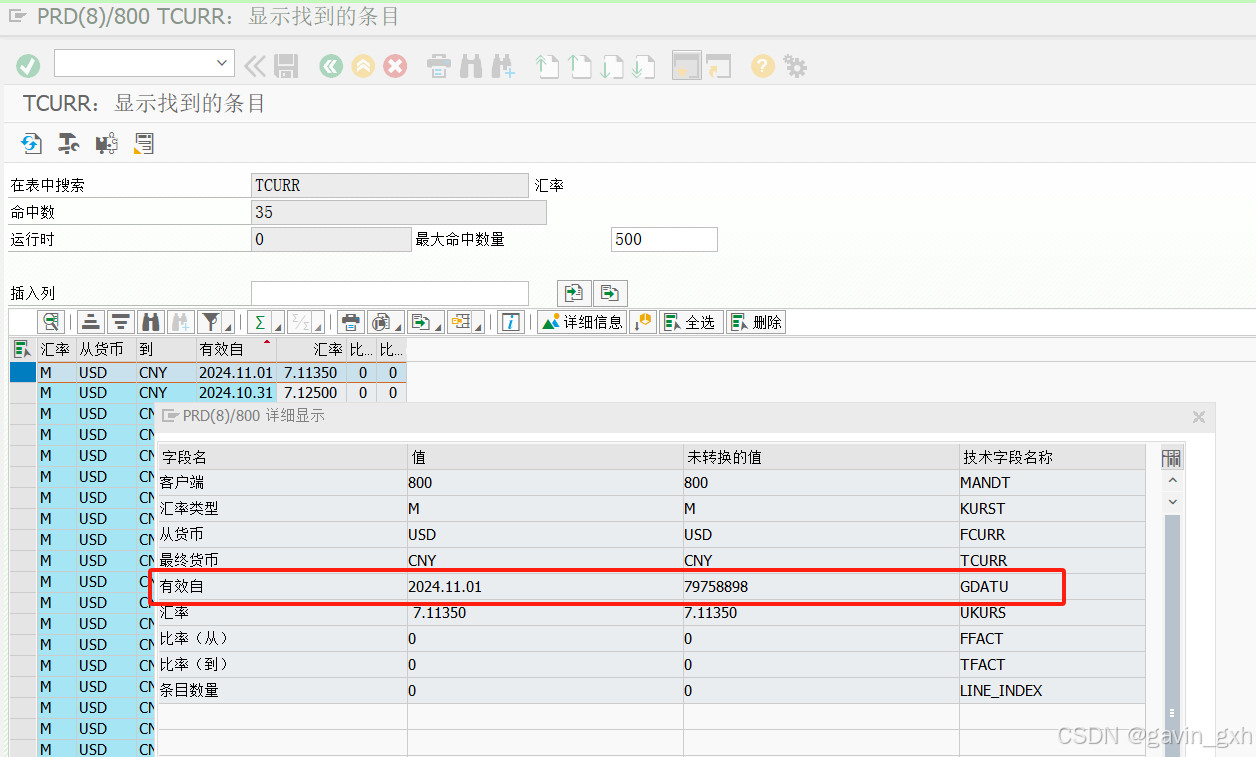Refresh the table entries list

coord(31,143)
